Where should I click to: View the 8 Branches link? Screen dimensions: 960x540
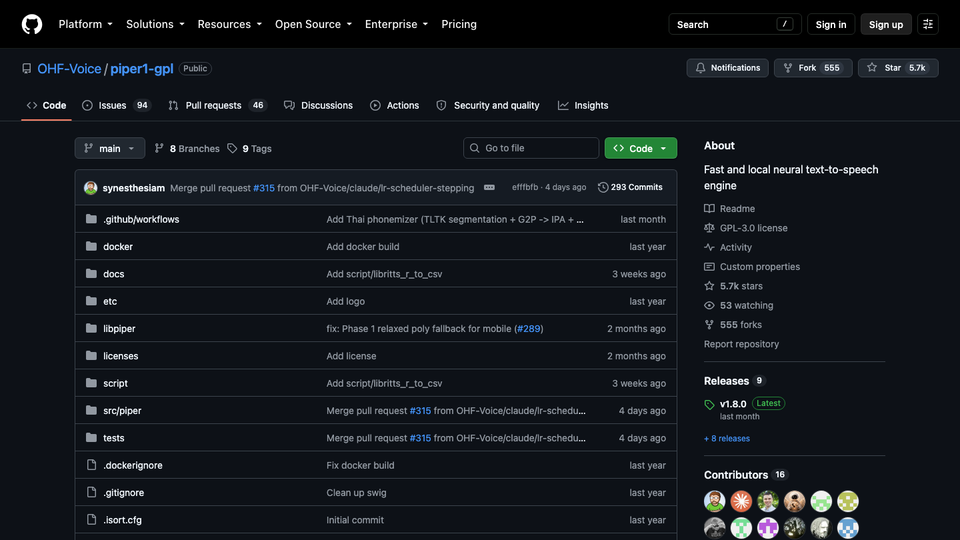coord(187,148)
